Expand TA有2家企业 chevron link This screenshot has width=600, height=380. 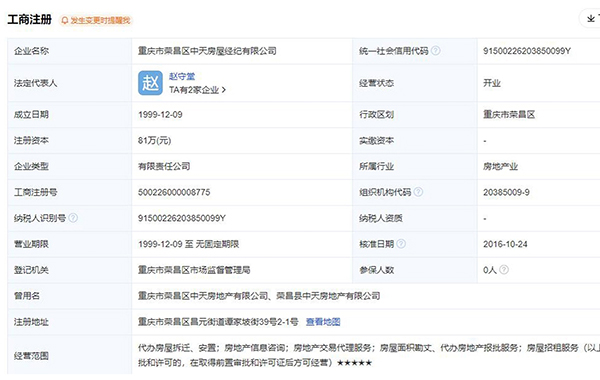click(x=197, y=90)
